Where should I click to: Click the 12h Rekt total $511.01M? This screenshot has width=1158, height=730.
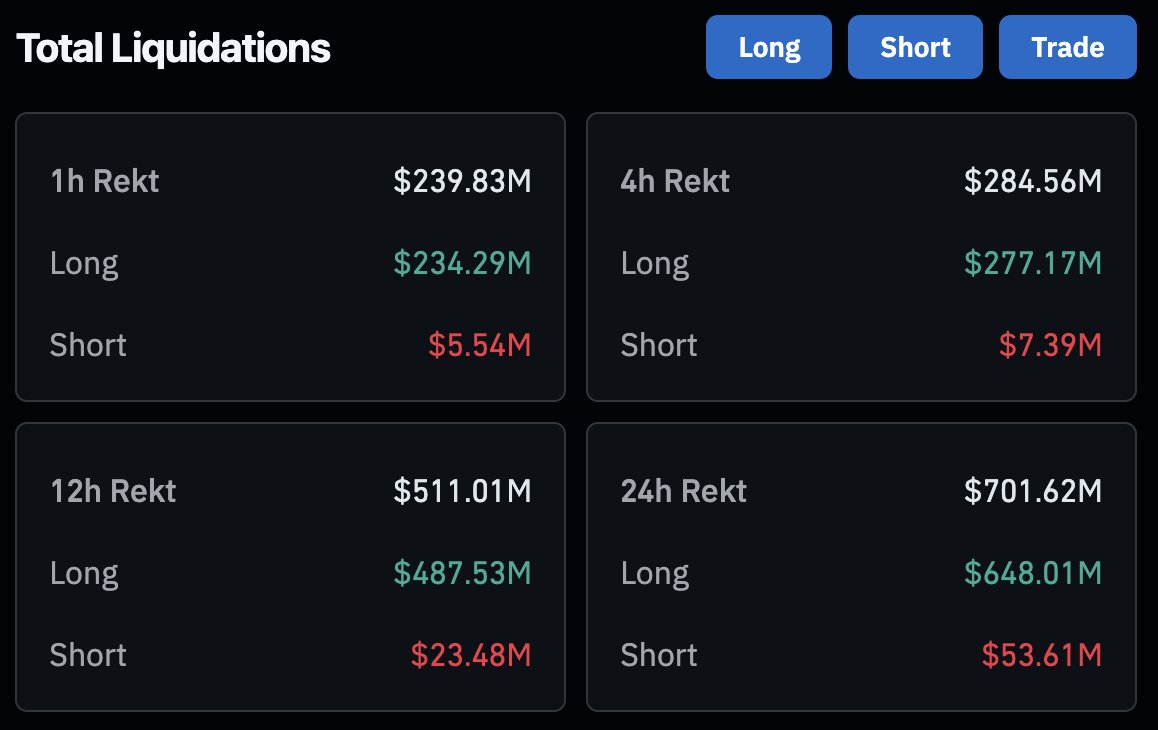click(462, 491)
